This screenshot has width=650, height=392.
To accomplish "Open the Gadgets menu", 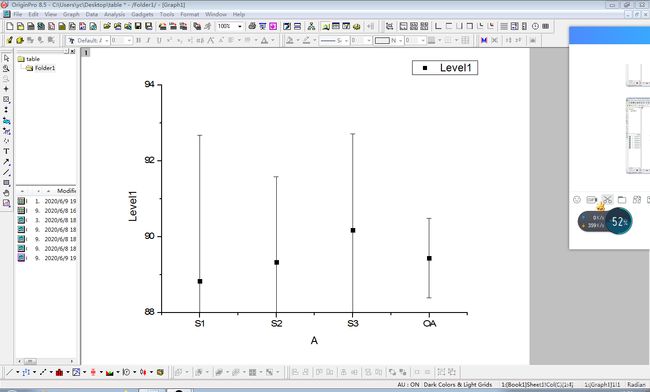I will (x=142, y=14).
